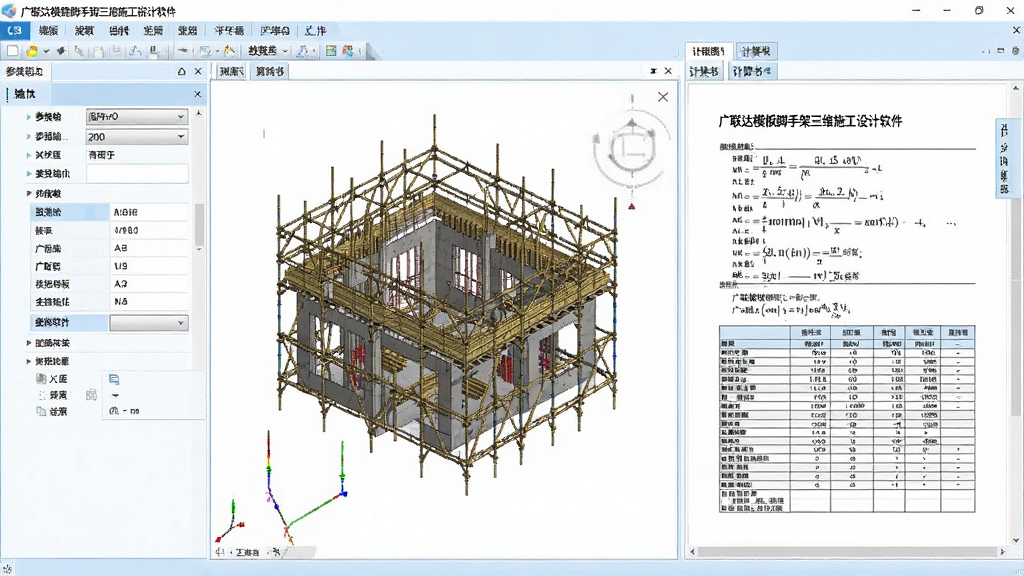Click the gear-like icon at the right panel's top-right

[1016, 50]
